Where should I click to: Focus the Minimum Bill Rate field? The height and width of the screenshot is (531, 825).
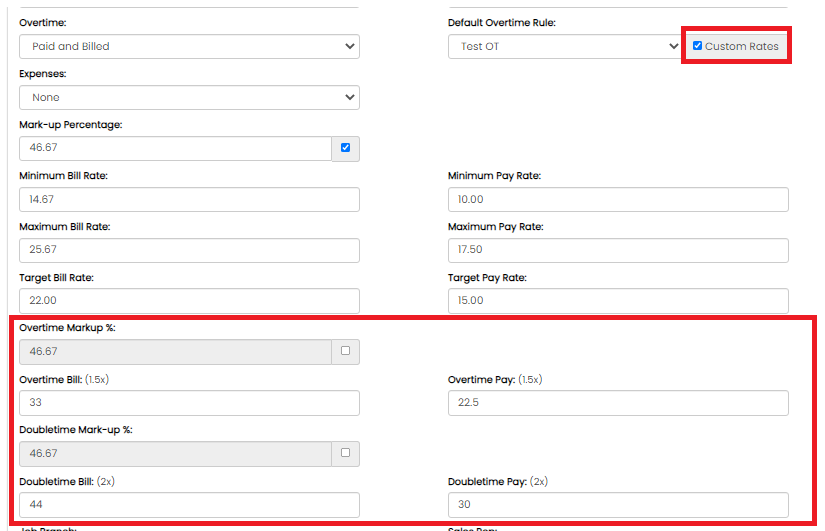point(189,199)
